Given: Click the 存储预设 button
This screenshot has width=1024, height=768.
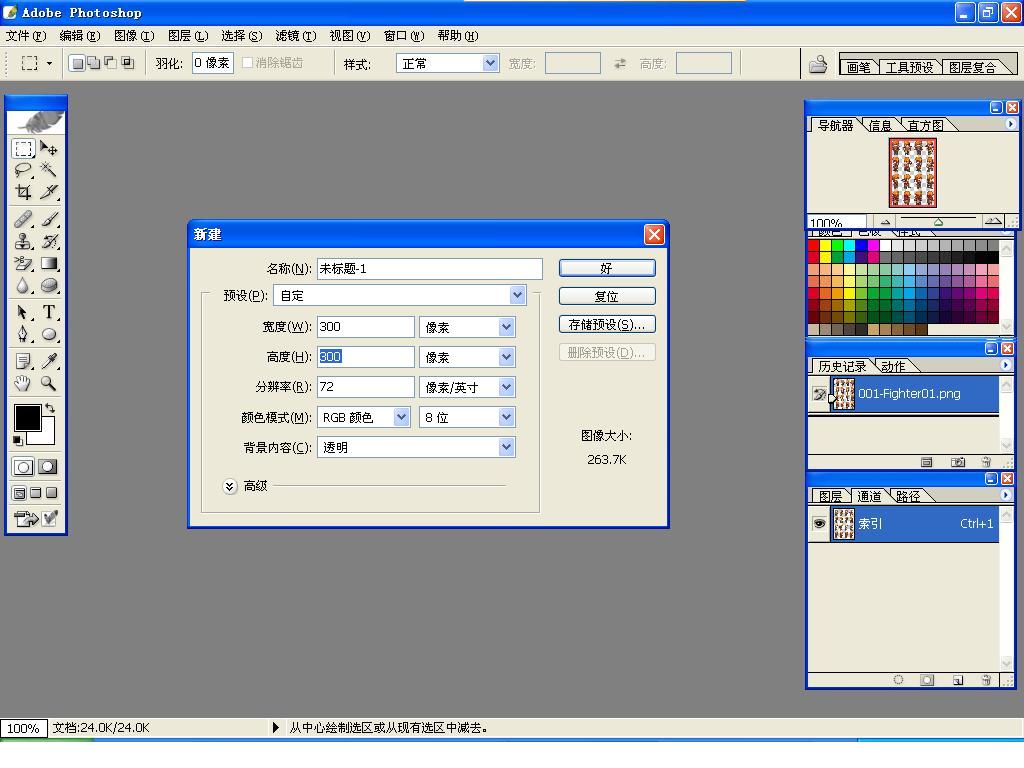Looking at the screenshot, I should 607,325.
